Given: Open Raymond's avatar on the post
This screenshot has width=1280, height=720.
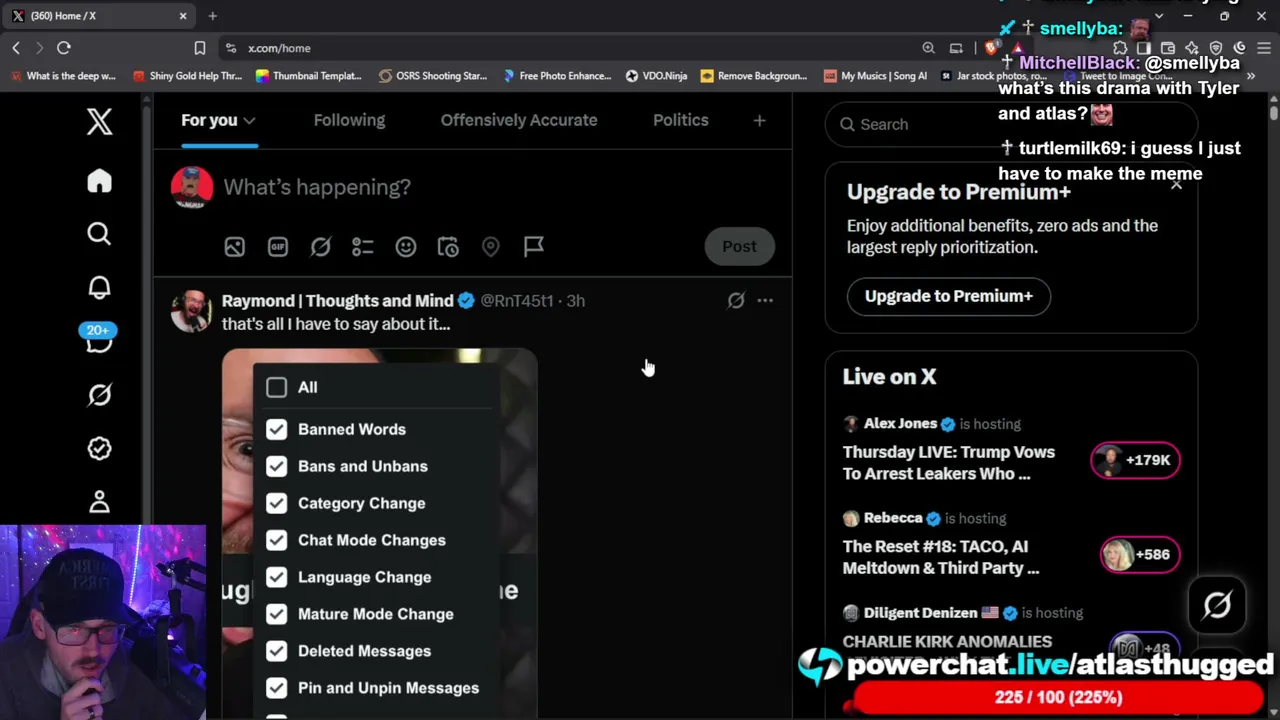Looking at the screenshot, I should coord(191,311).
